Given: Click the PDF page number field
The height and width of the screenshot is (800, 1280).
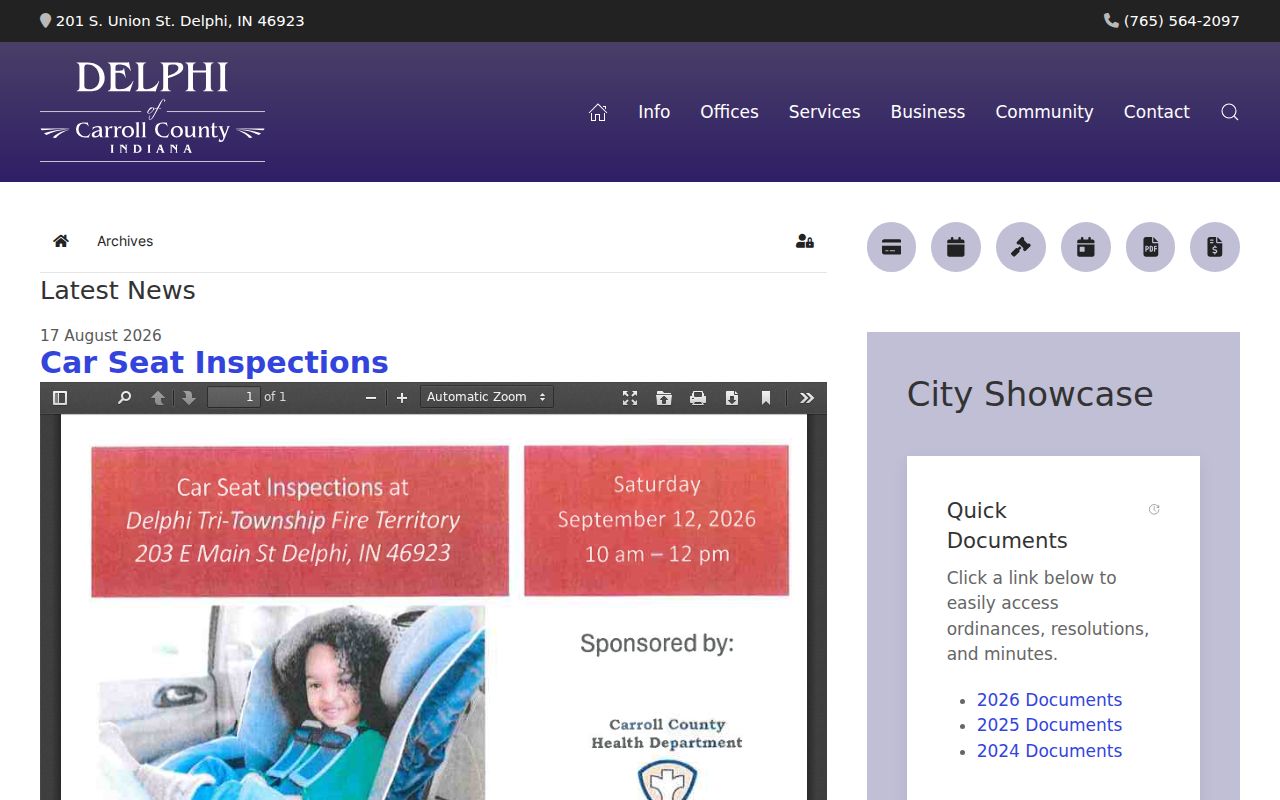Looking at the screenshot, I should pyautogui.click(x=234, y=397).
